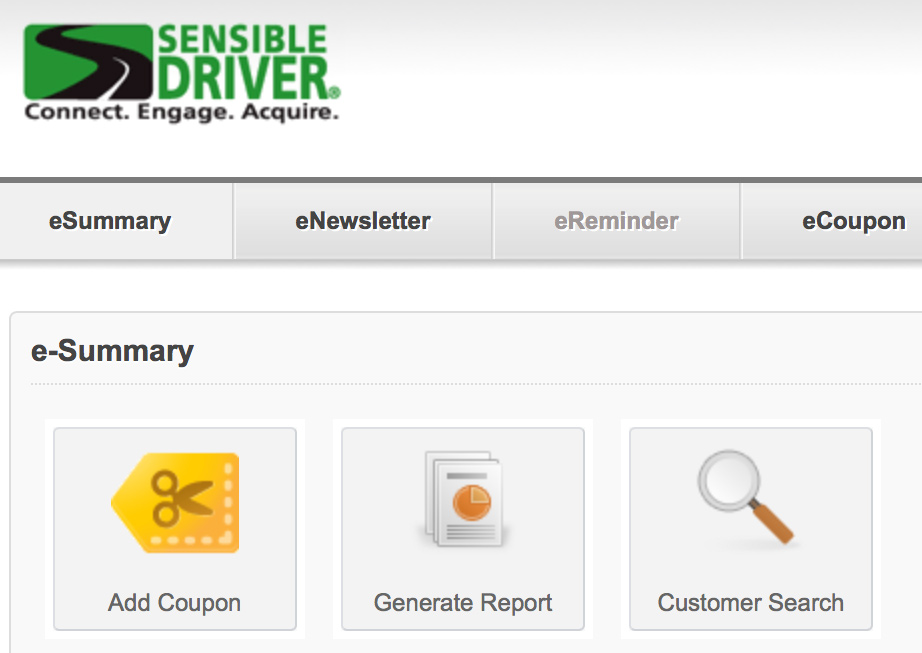Open the eNewsletter tab
This screenshot has width=922, height=653.
pos(363,221)
